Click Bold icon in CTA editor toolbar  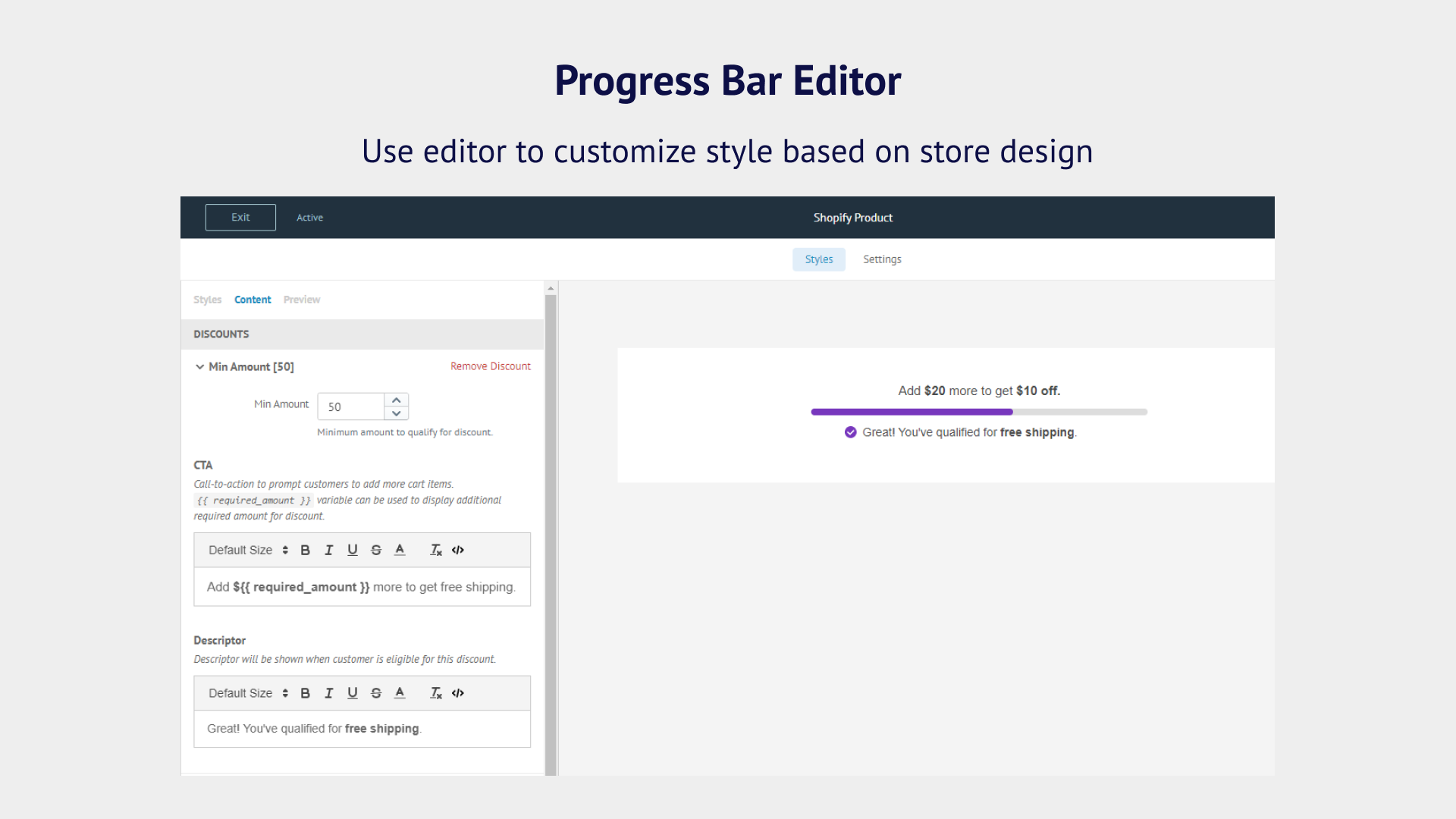tap(305, 551)
